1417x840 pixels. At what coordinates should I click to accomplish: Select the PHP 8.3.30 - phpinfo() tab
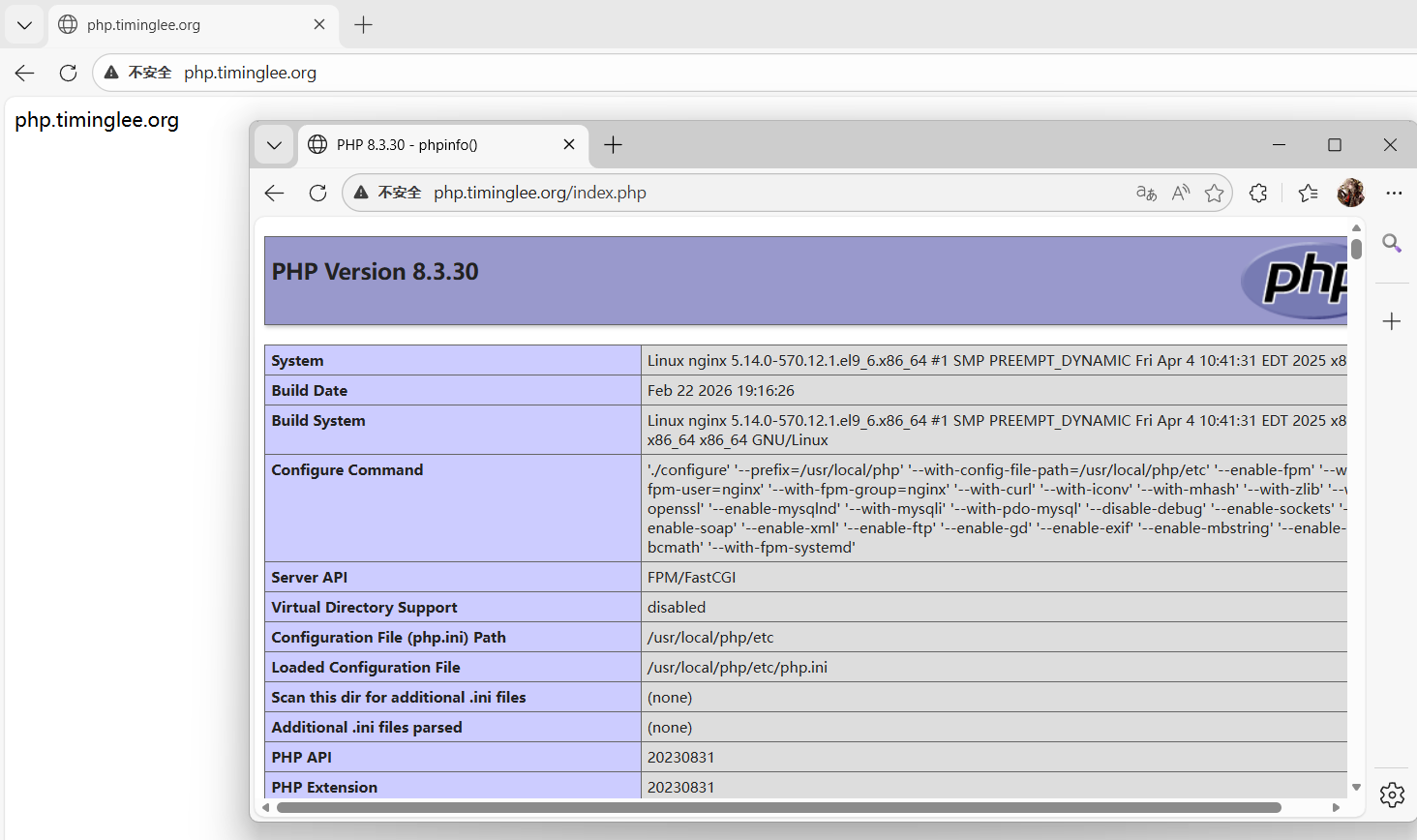442,144
